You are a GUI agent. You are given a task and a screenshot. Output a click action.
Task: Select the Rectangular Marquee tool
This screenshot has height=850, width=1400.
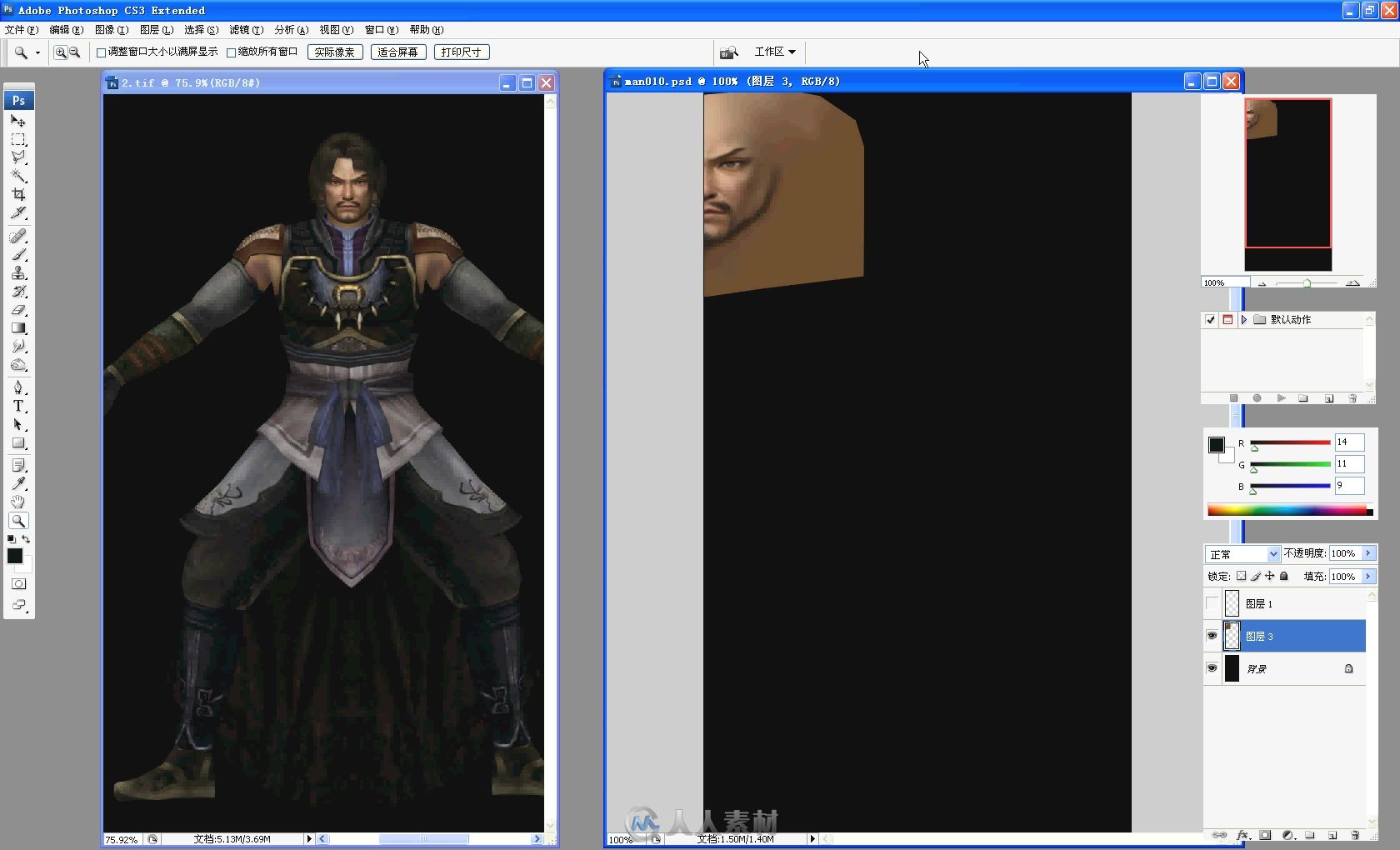(x=18, y=139)
